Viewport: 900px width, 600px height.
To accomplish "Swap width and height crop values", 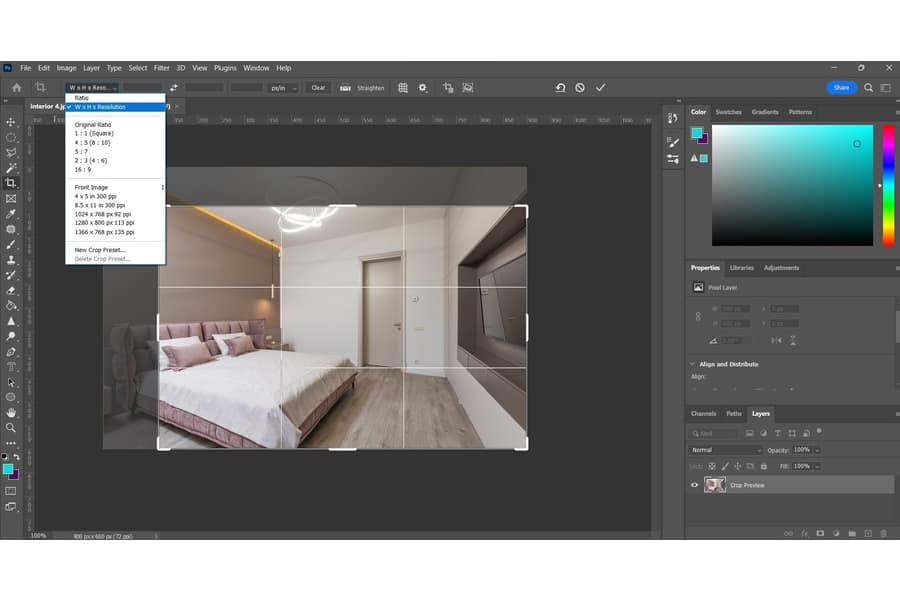I will pyautogui.click(x=173, y=88).
